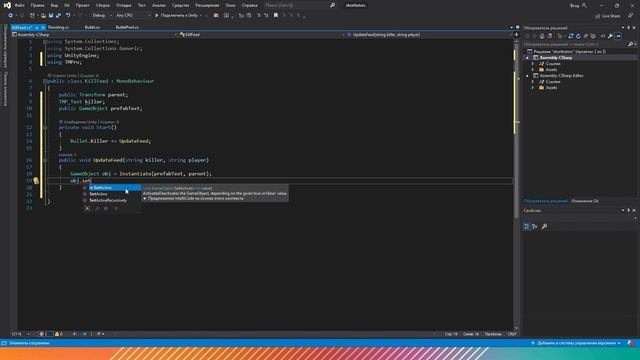
Task: Click the Visual Studio logo icon
Action: (x=7, y=5)
